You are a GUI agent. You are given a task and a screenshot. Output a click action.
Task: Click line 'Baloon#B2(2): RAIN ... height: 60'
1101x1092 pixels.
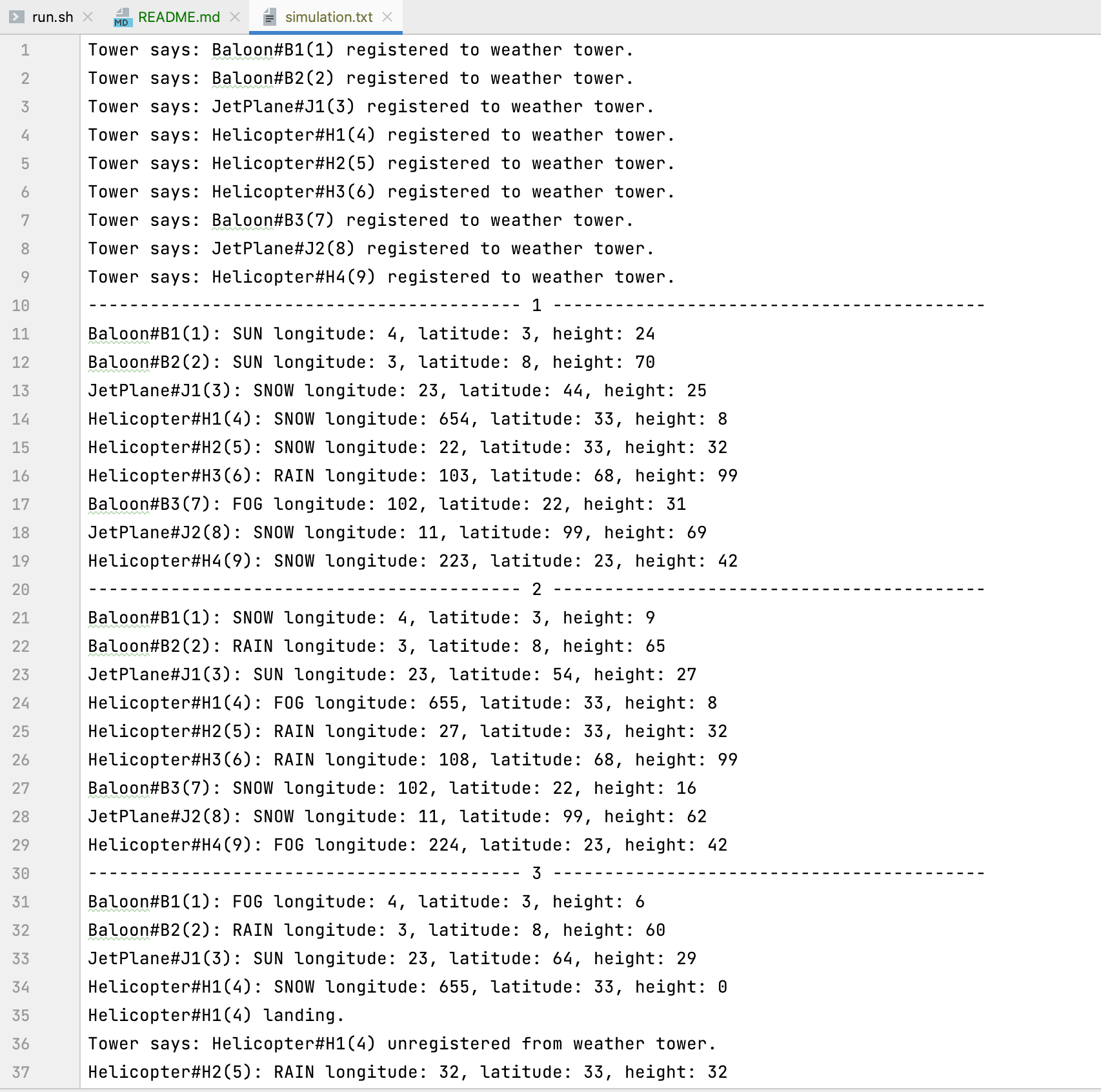377,931
